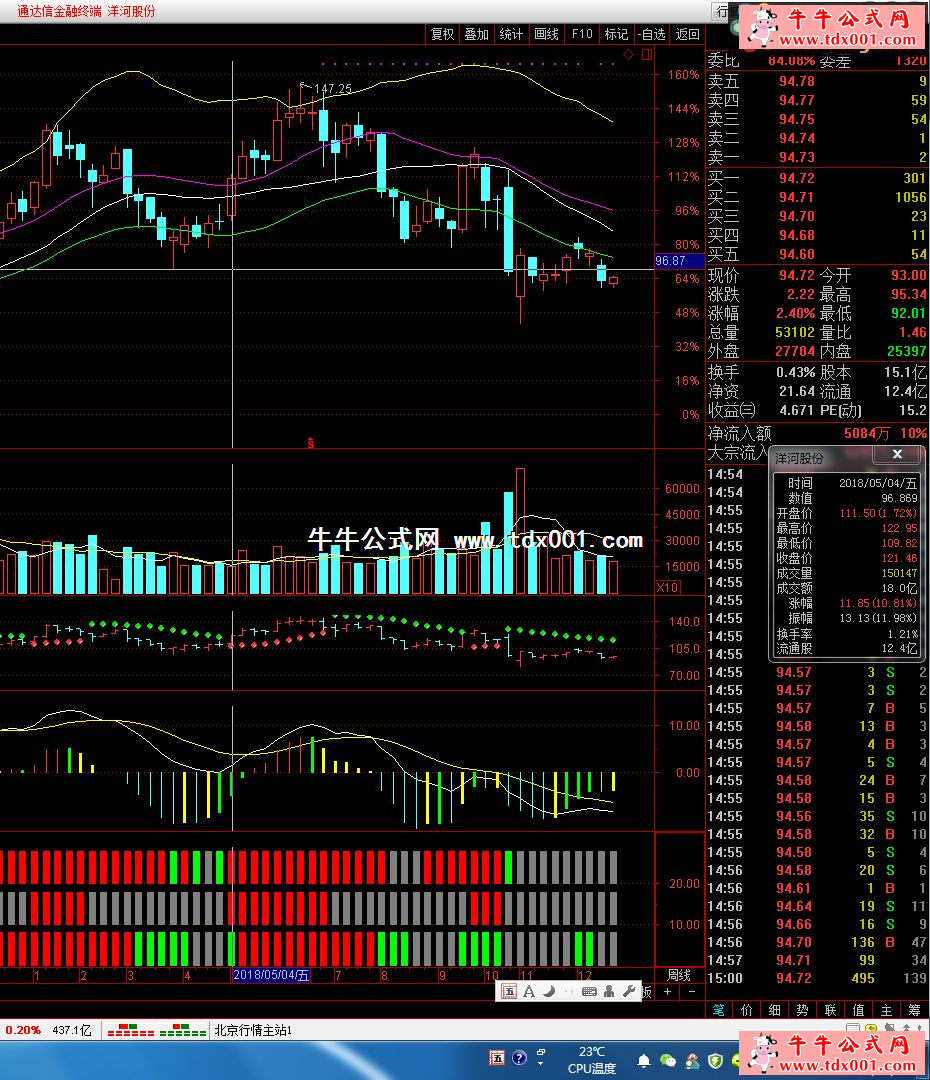Toggle 复权 price adjustment in chart toolbar
Screen dimensions: 930x1080
click(442, 34)
